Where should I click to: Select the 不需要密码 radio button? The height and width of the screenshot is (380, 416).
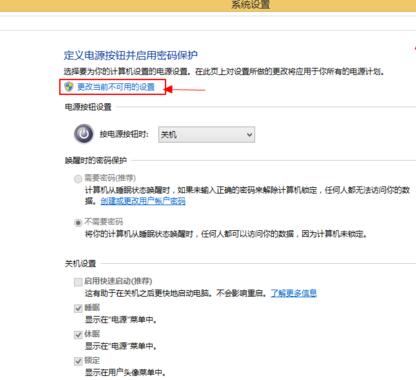[78, 222]
